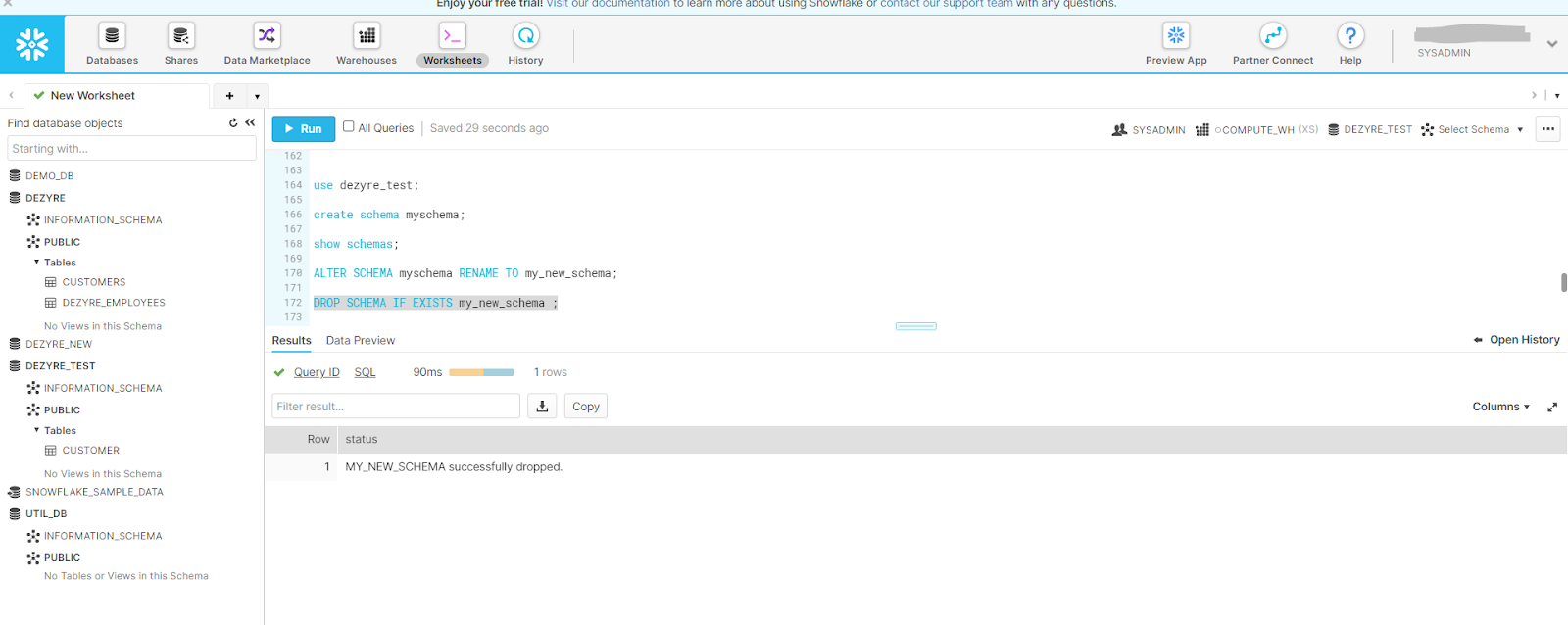Image resolution: width=1568 pixels, height=625 pixels.
Task: Dismiss the free trial banner
Action: (8, 4)
